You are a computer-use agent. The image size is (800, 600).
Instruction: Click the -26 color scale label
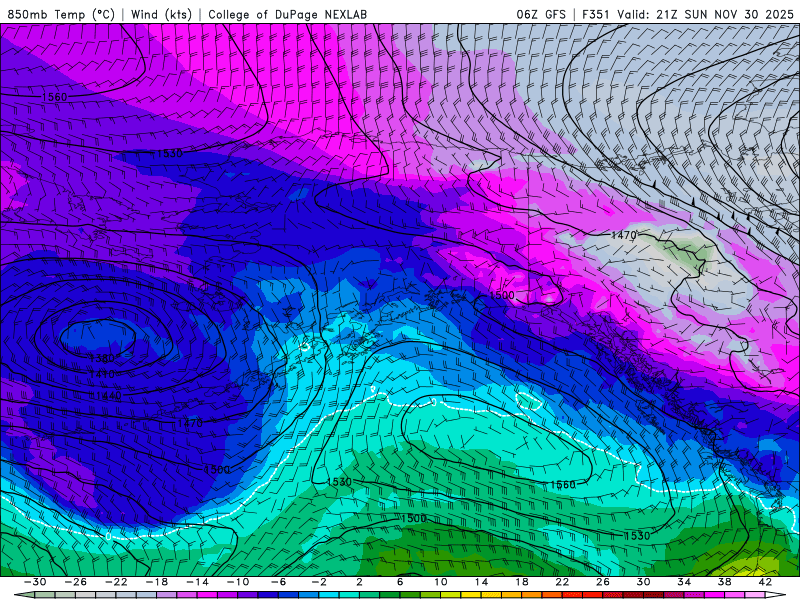pyautogui.click(x=76, y=582)
